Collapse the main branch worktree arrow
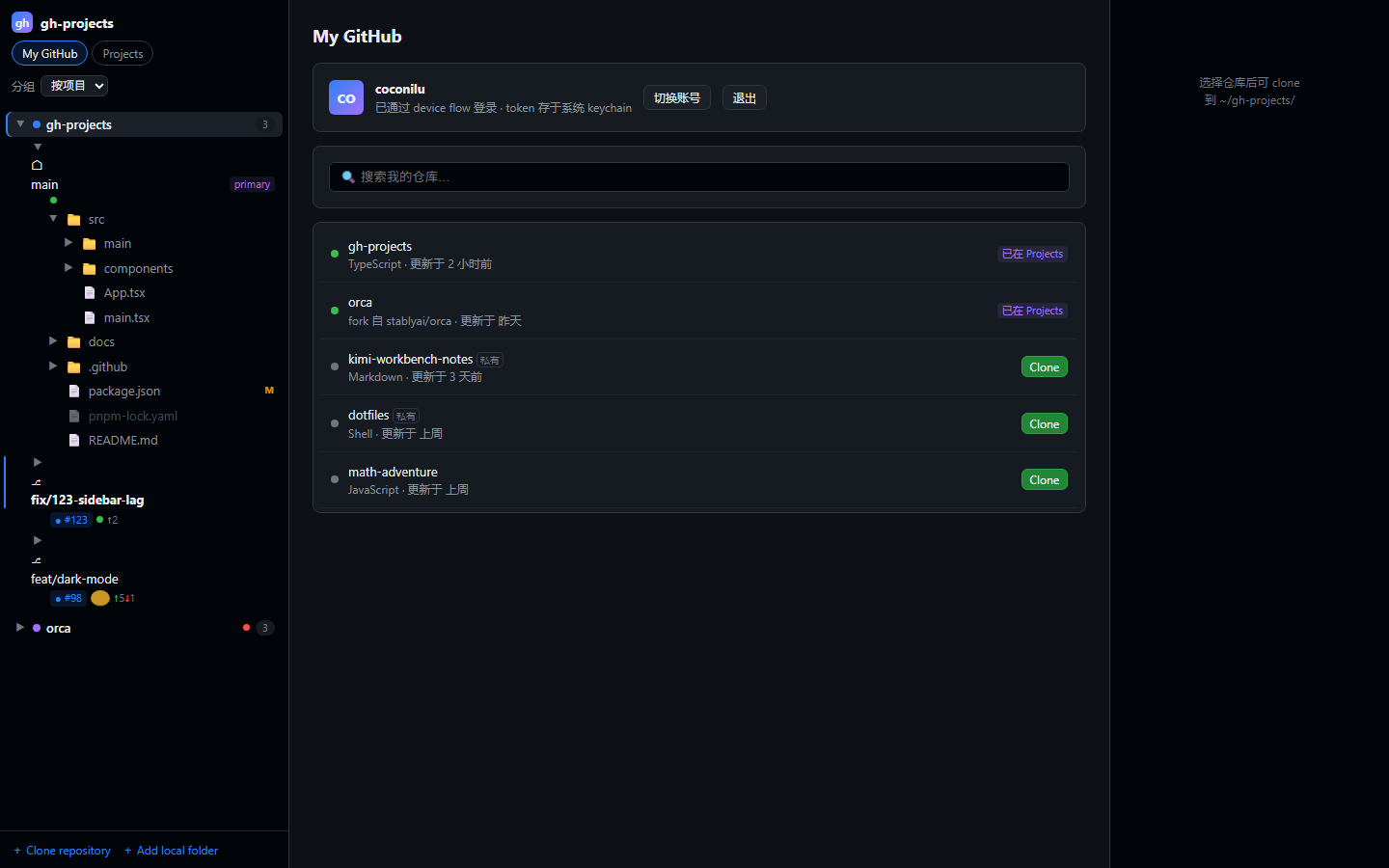This screenshot has height=868, width=1389. point(38,147)
